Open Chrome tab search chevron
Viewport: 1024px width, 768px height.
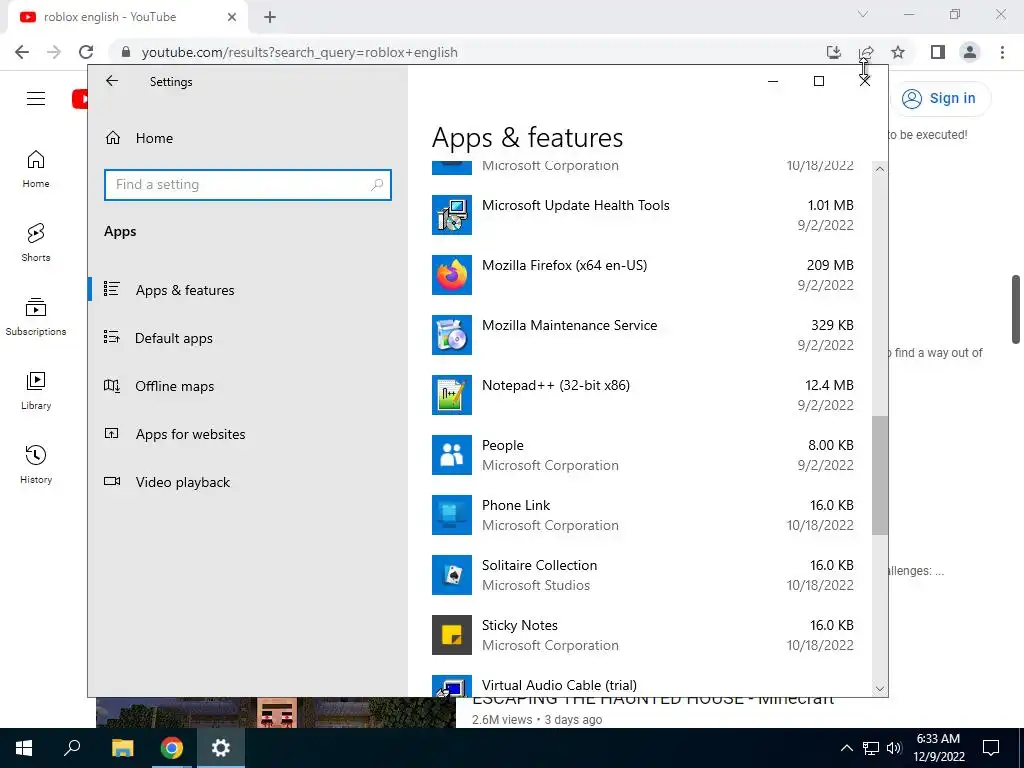(863, 14)
